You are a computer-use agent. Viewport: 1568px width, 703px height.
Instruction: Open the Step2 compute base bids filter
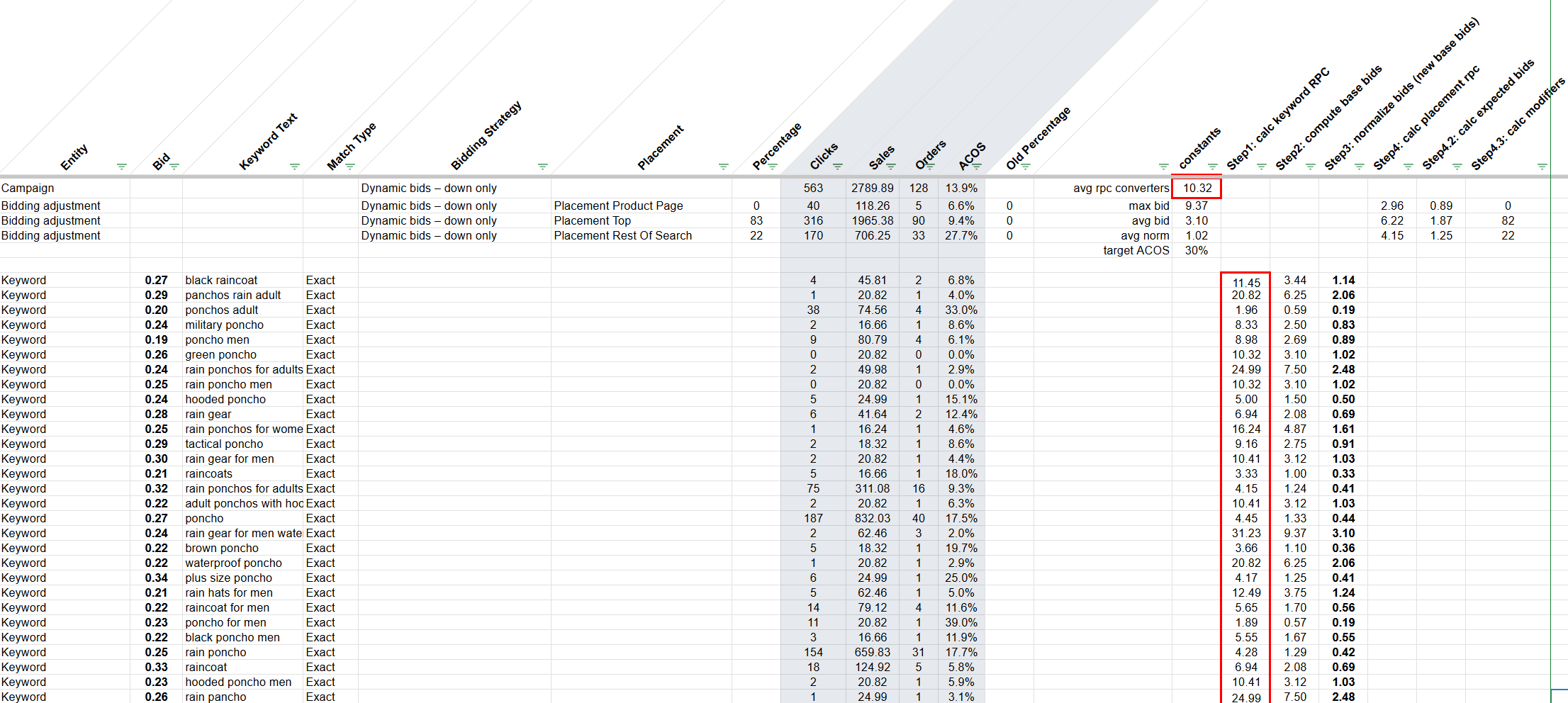1311,167
